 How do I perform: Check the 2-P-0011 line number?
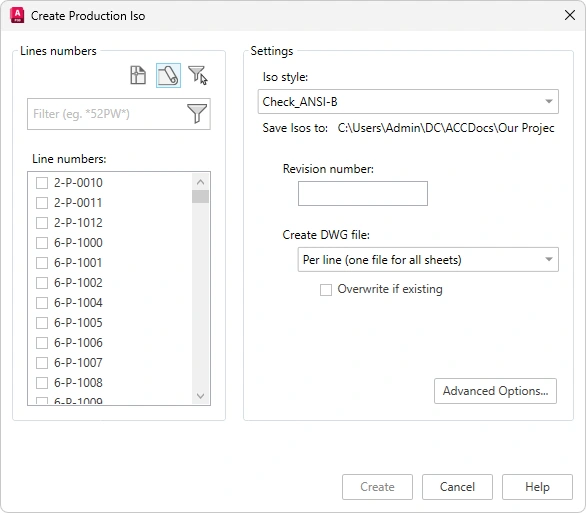(42, 203)
